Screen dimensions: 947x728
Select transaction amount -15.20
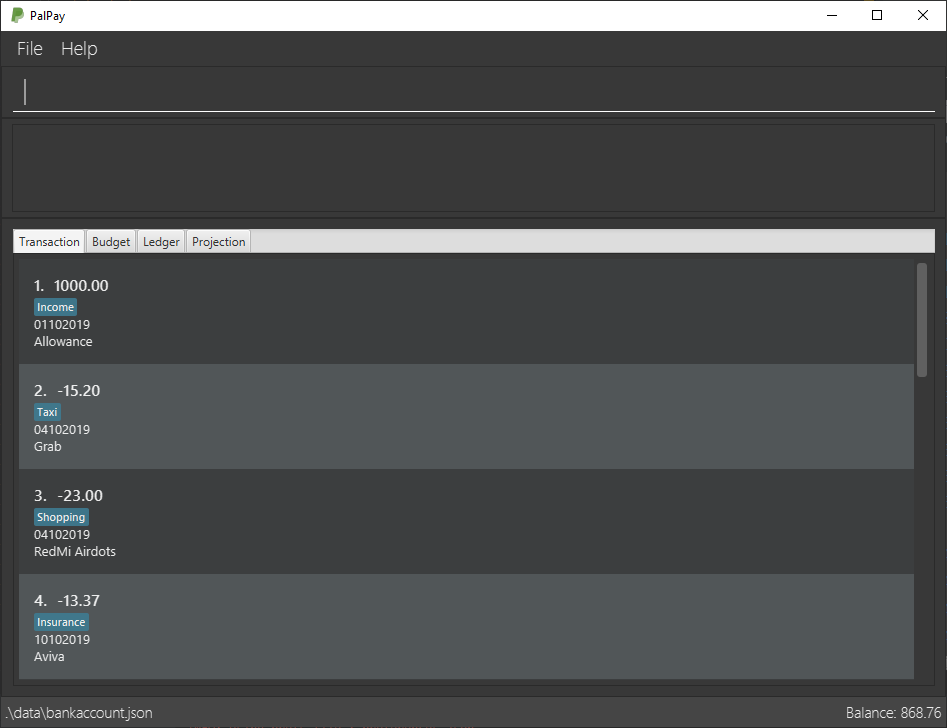coord(79,391)
